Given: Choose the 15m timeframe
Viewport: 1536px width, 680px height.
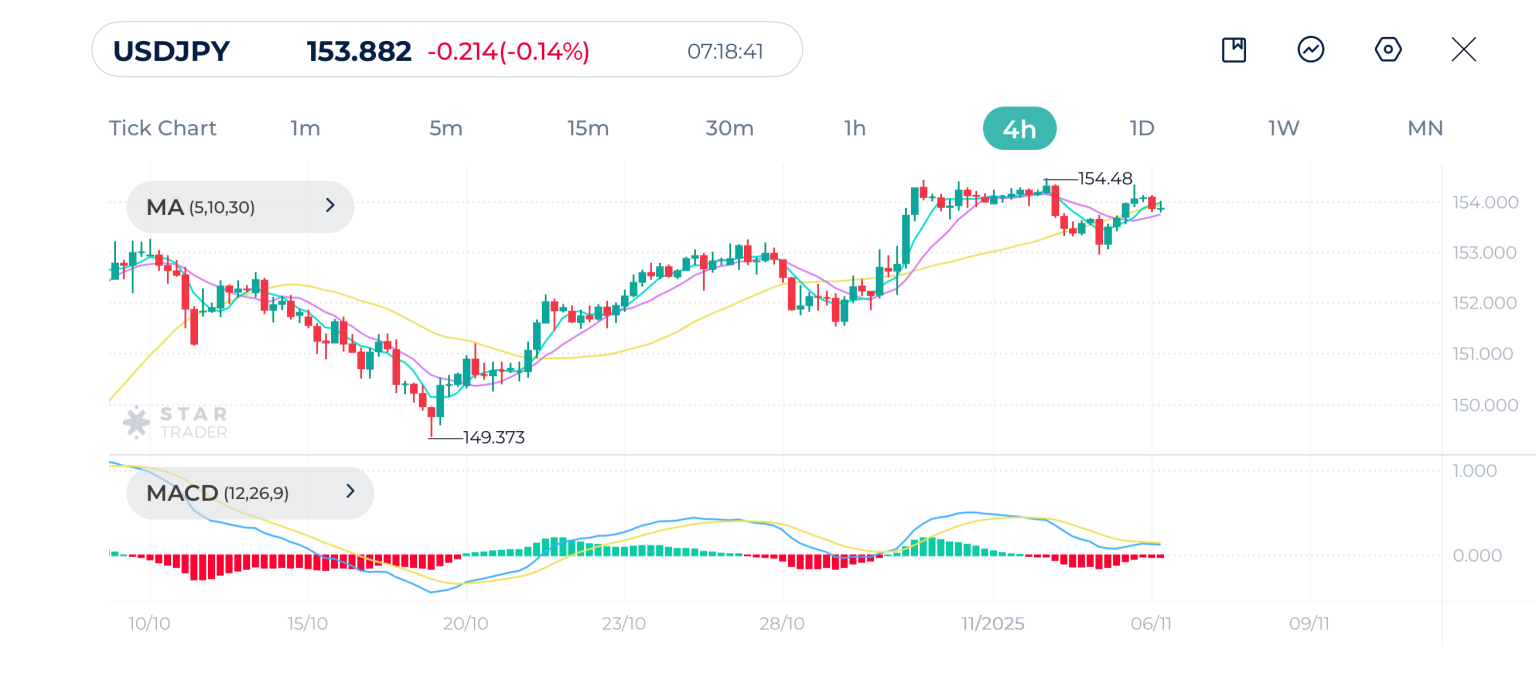Looking at the screenshot, I should coord(588,128).
